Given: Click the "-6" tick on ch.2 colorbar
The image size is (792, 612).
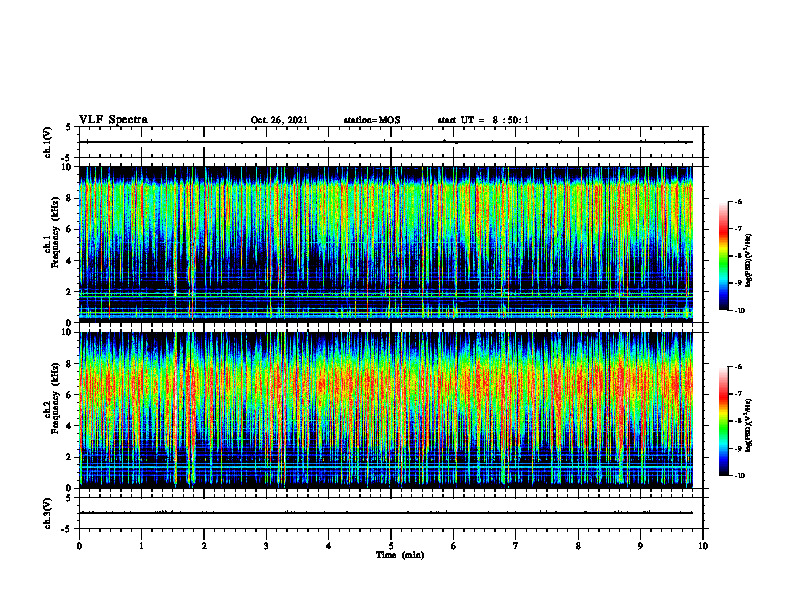Looking at the screenshot, I should [x=738, y=367].
